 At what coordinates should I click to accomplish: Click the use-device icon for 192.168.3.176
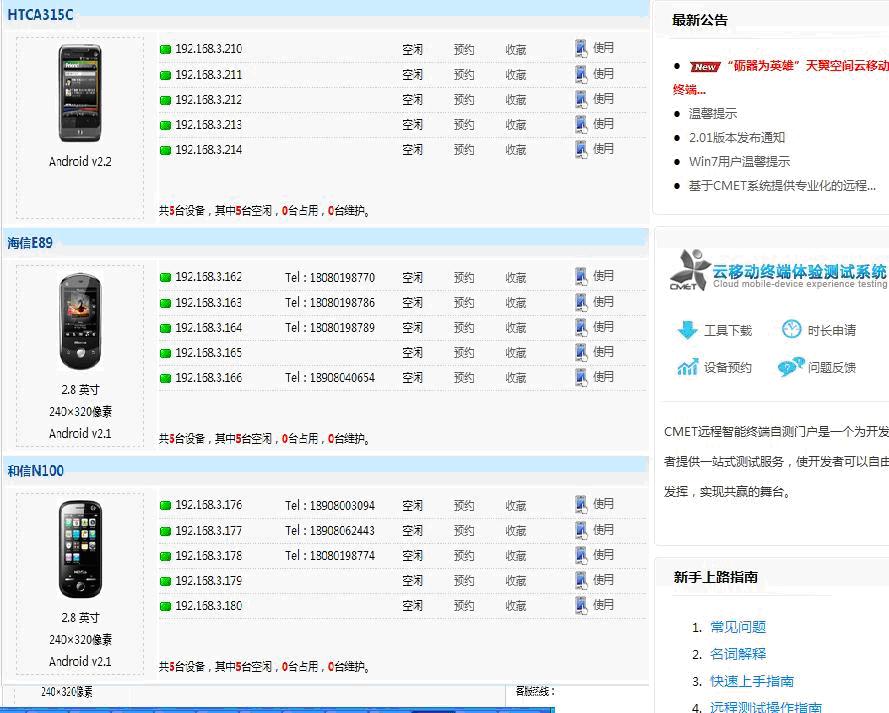click(581, 504)
